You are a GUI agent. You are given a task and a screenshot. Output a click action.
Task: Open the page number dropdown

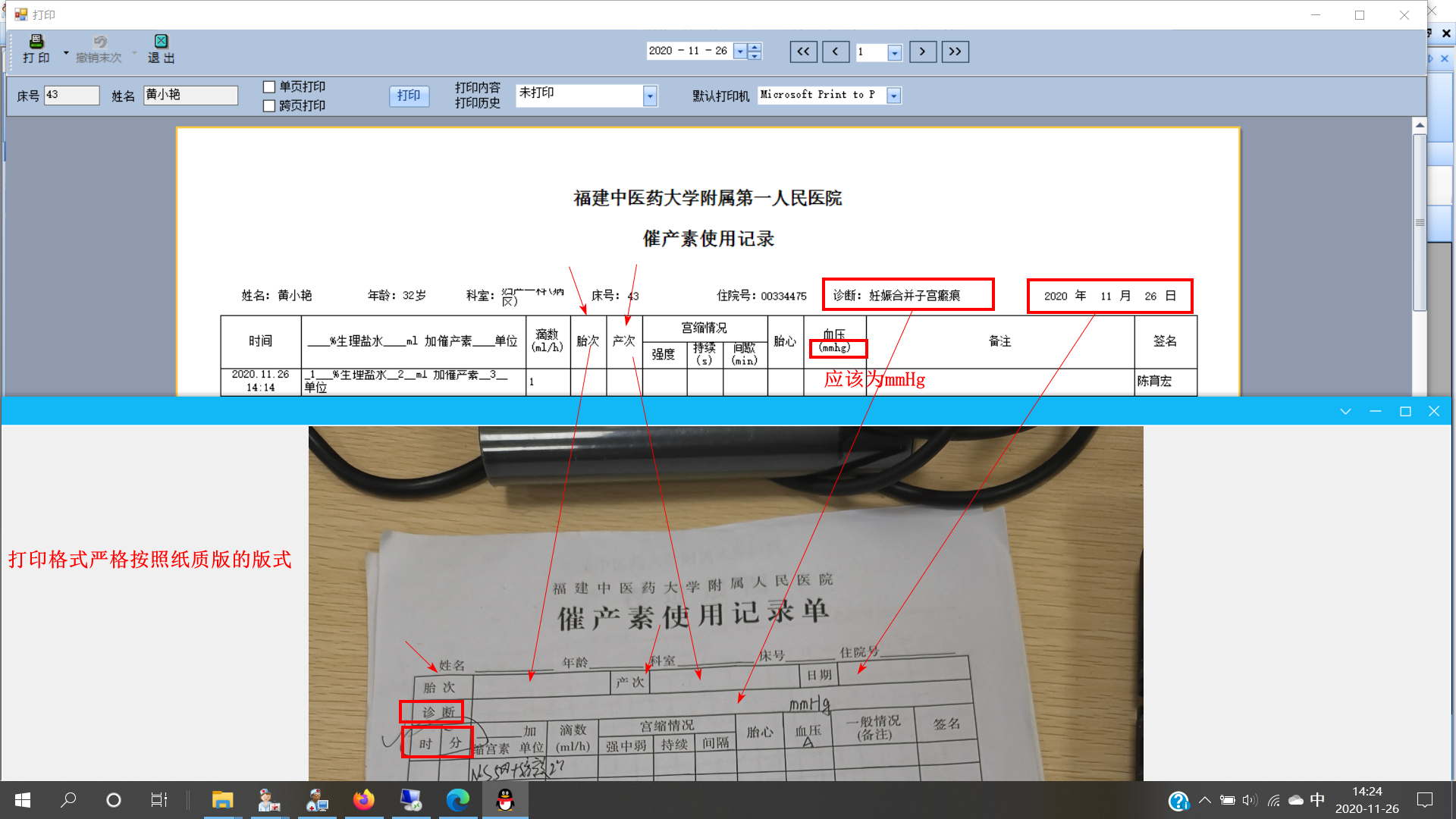pos(895,52)
